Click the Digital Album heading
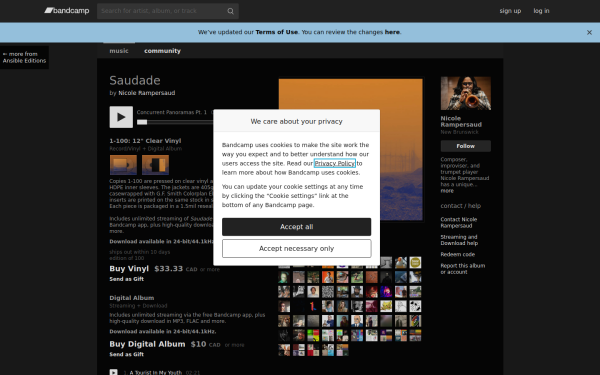 pyautogui.click(x=132, y=298)
